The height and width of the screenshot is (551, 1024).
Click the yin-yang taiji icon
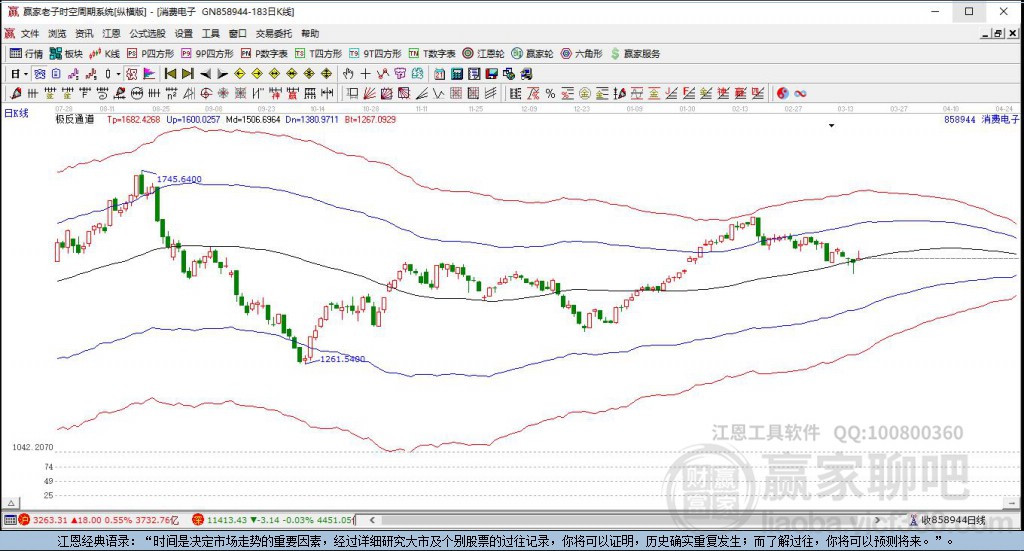click(782, 93)
